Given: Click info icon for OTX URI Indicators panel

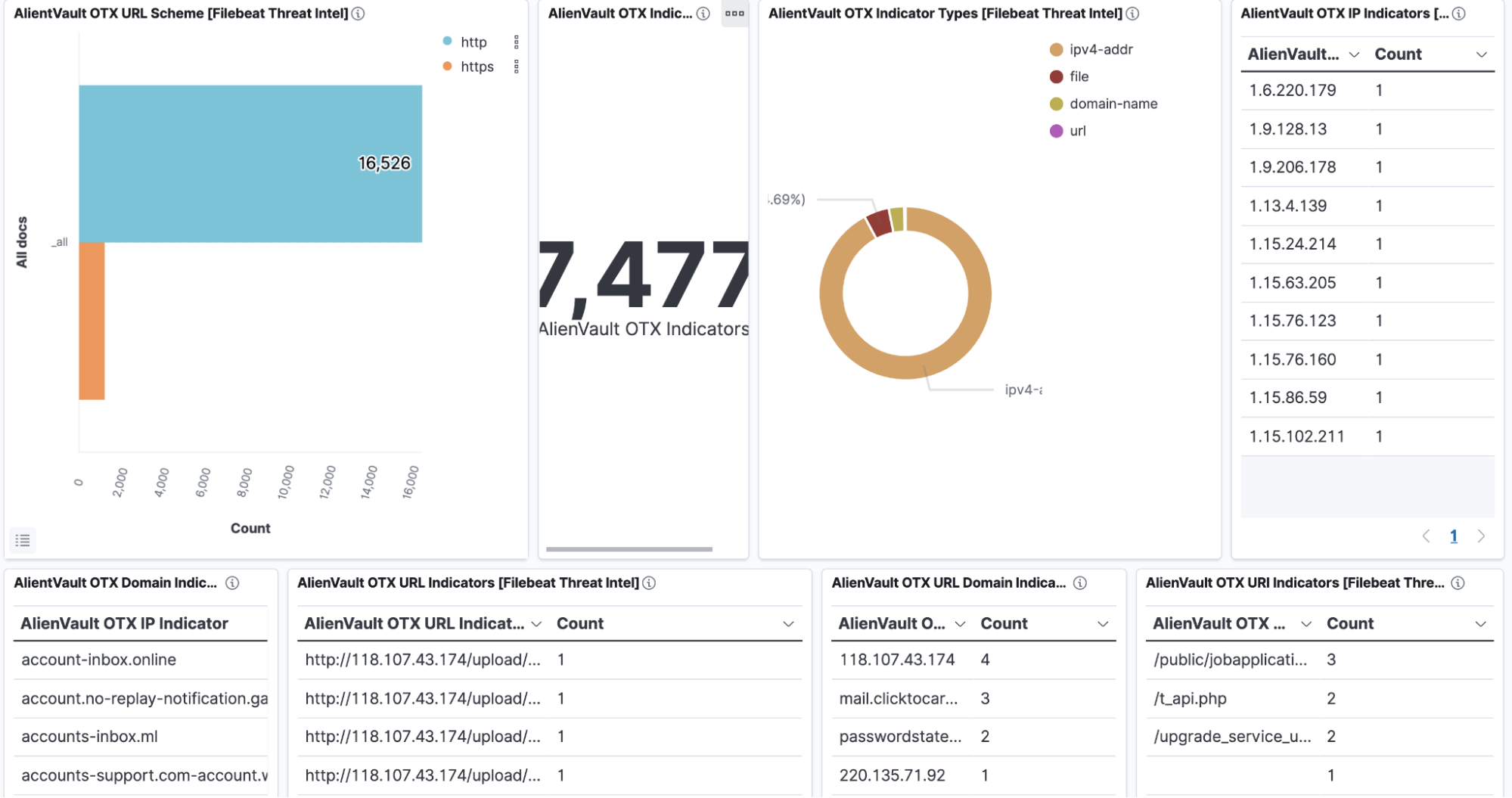Looking at the screenshot, I should [1458, 583].
